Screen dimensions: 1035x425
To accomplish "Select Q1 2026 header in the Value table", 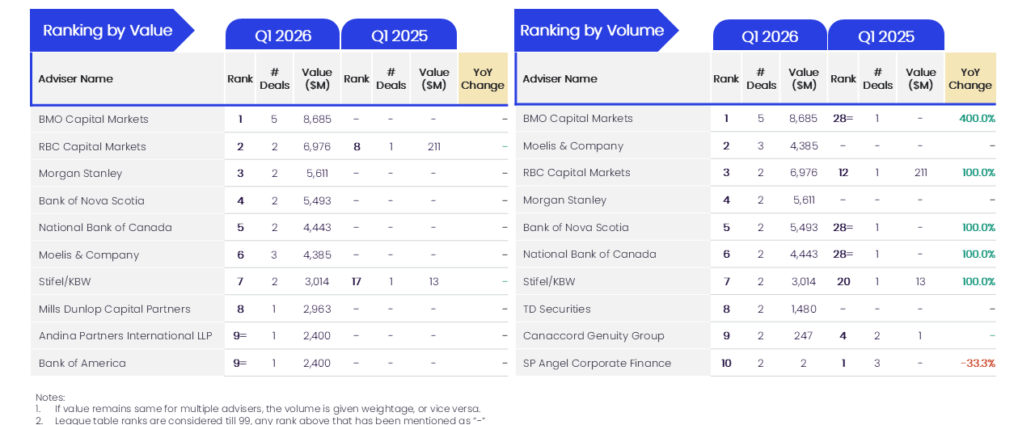I will point(282,36).
